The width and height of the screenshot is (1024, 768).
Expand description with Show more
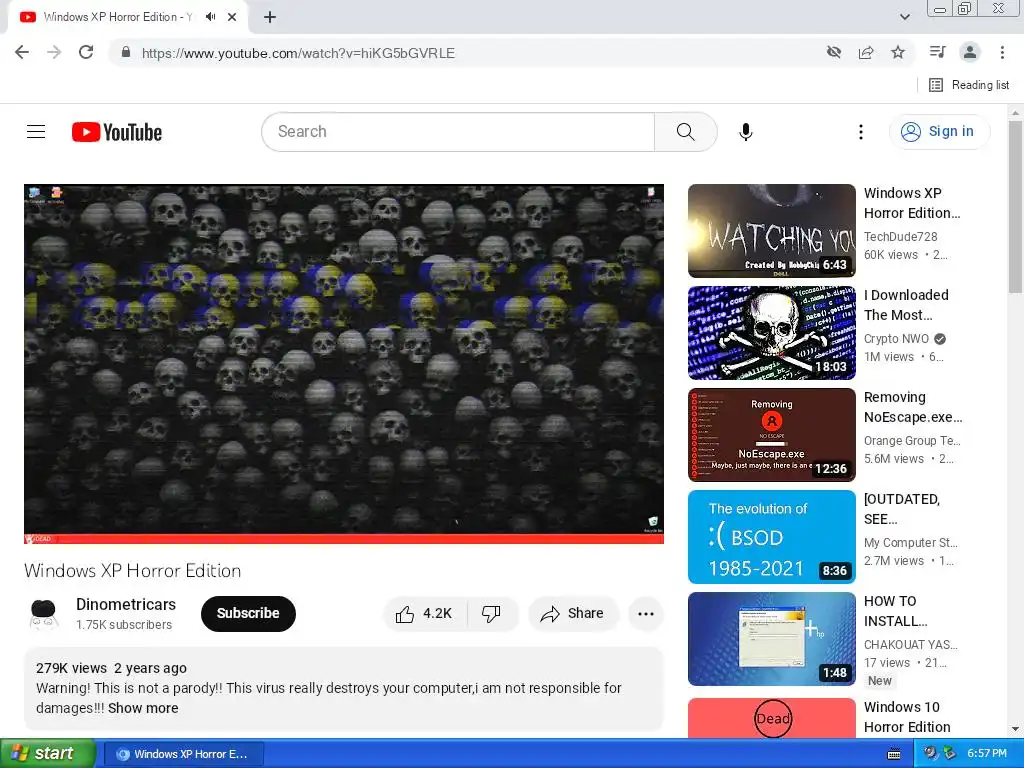click(143, 708)
